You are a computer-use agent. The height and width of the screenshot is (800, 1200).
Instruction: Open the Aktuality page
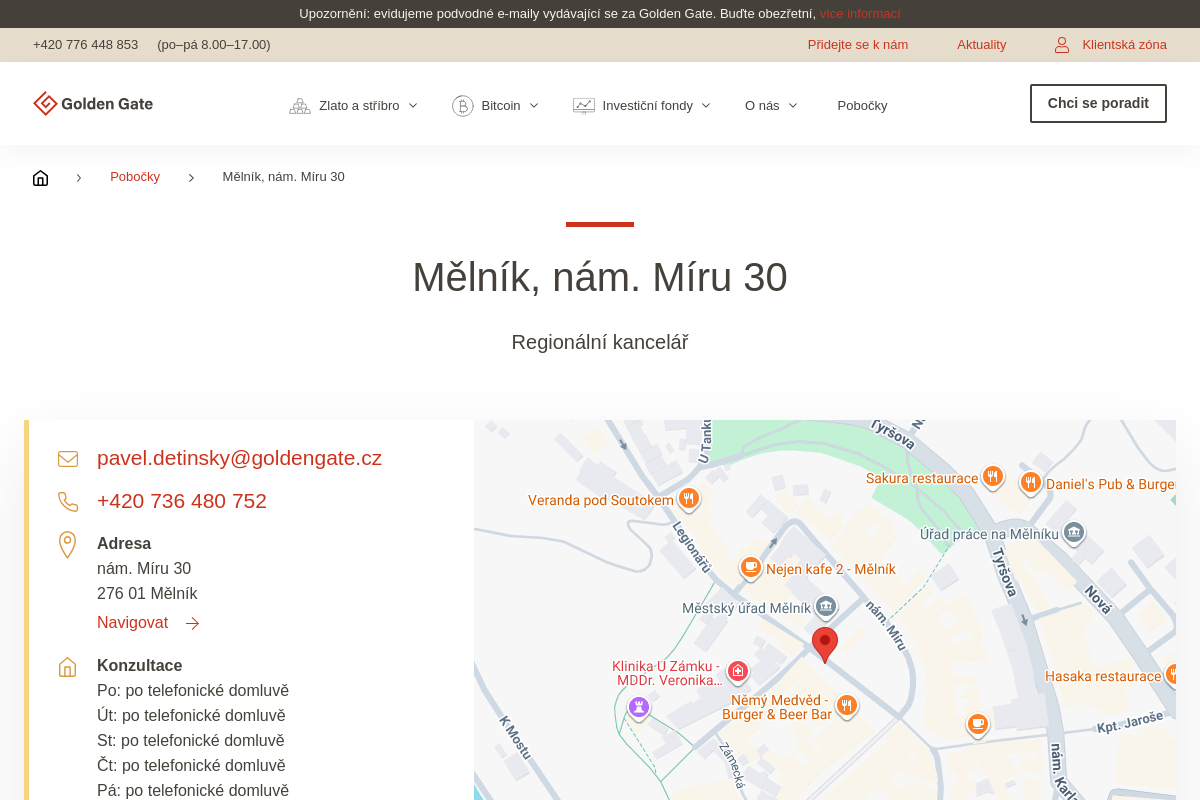pyautogui.click(x=981, y=45)
